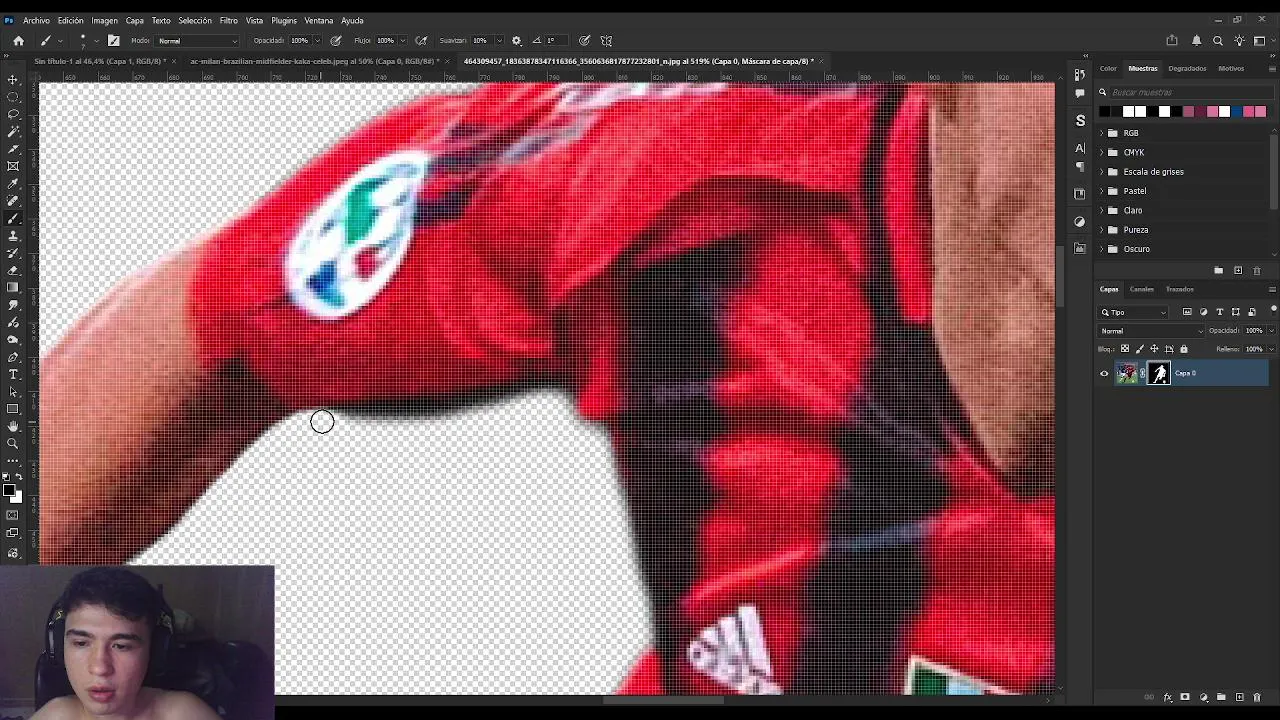Image resolution: width=1280 pixels, height=720 pixels.
Task: Open the layer filter Tipo dropdown
Action: (x=1133, y=312)
